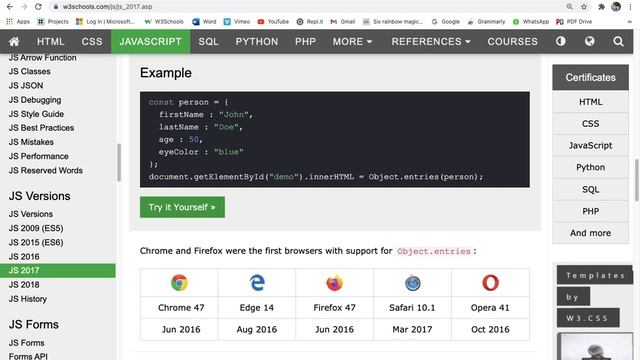Click the zoom magnifier icon in address bar
This screenshot has width=640, height=360.
point(569,7)
